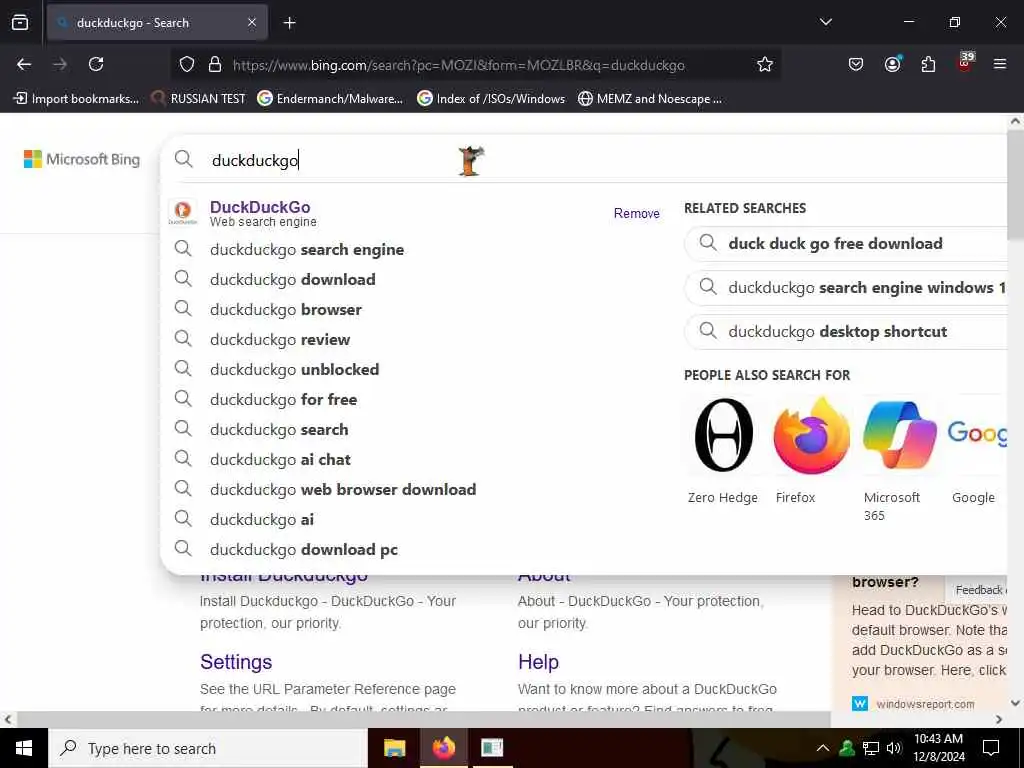1024x768 pixels.
Task: Open Import bookmarks bookmark
Action: (76, 99)
